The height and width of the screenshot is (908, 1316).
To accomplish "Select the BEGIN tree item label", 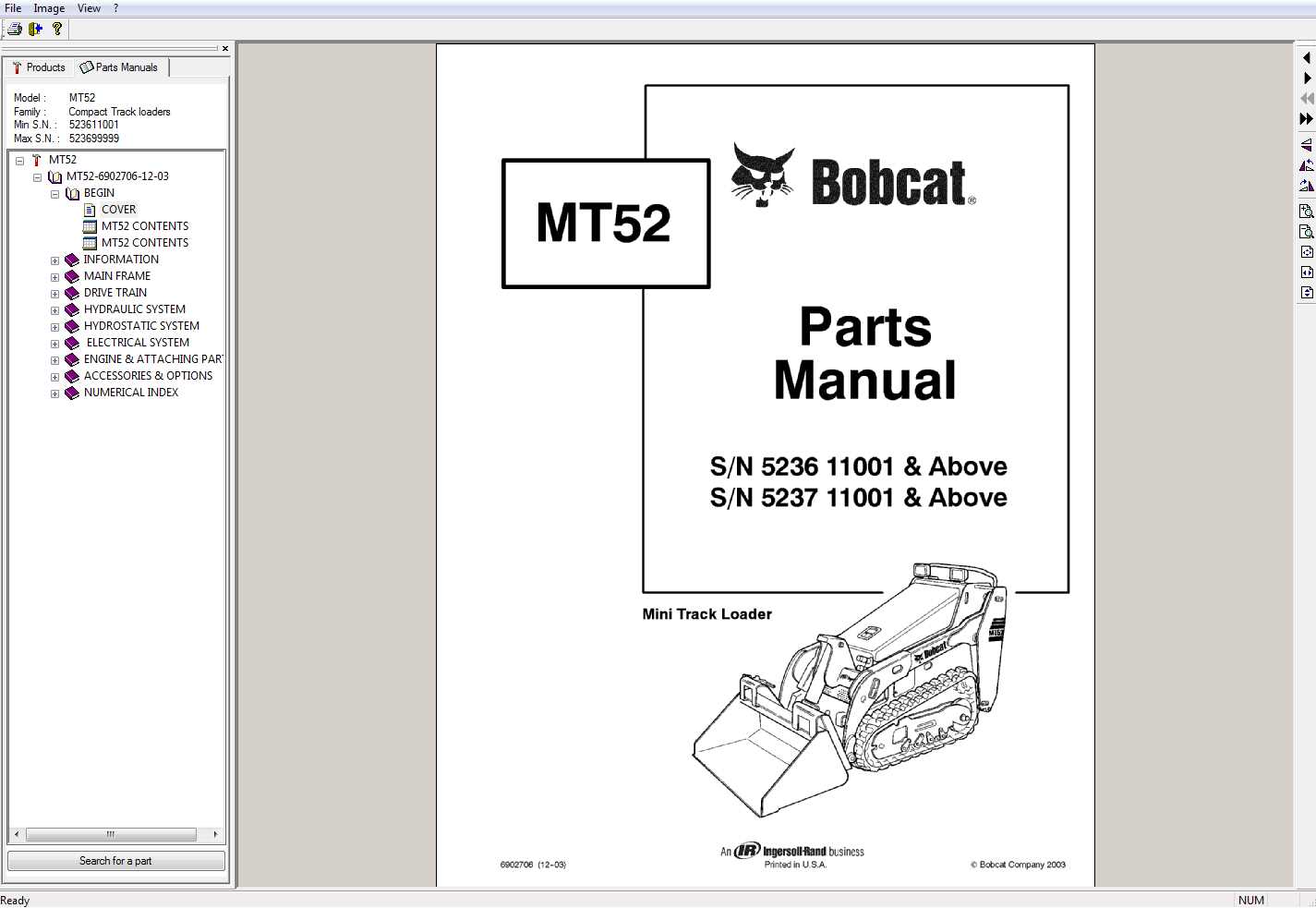I will (99, 193).
